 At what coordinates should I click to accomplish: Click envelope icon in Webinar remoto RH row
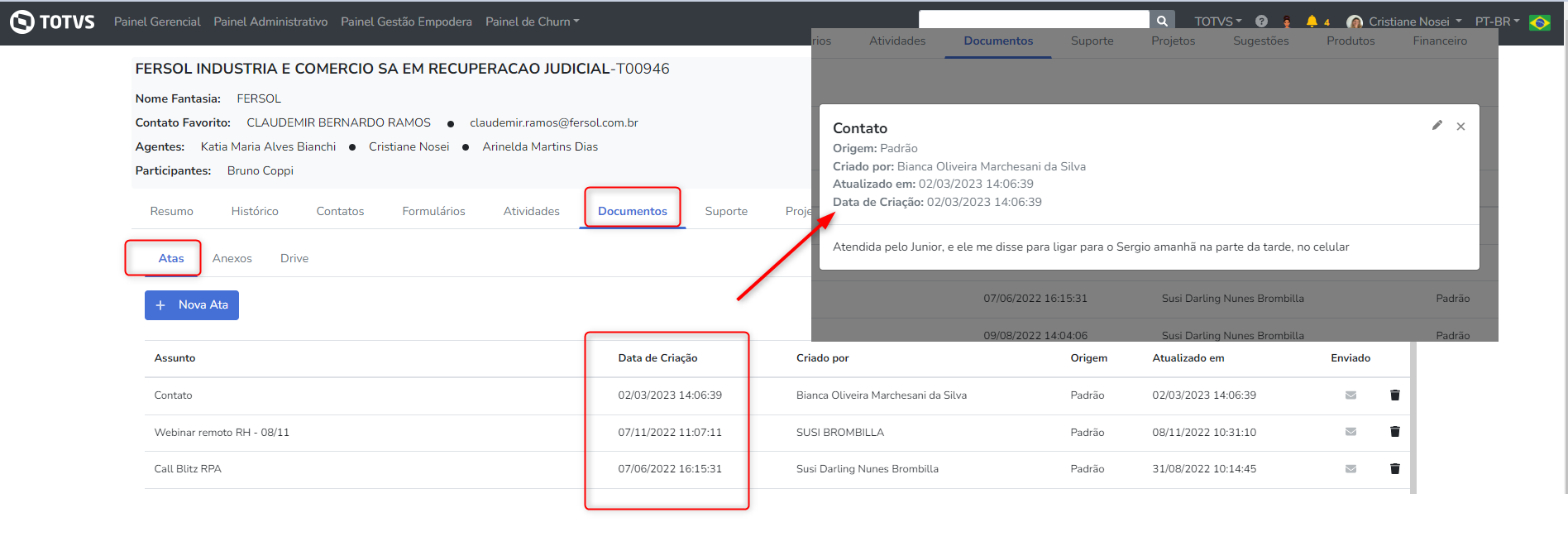pyautogui.click(x=1350, y=432)
